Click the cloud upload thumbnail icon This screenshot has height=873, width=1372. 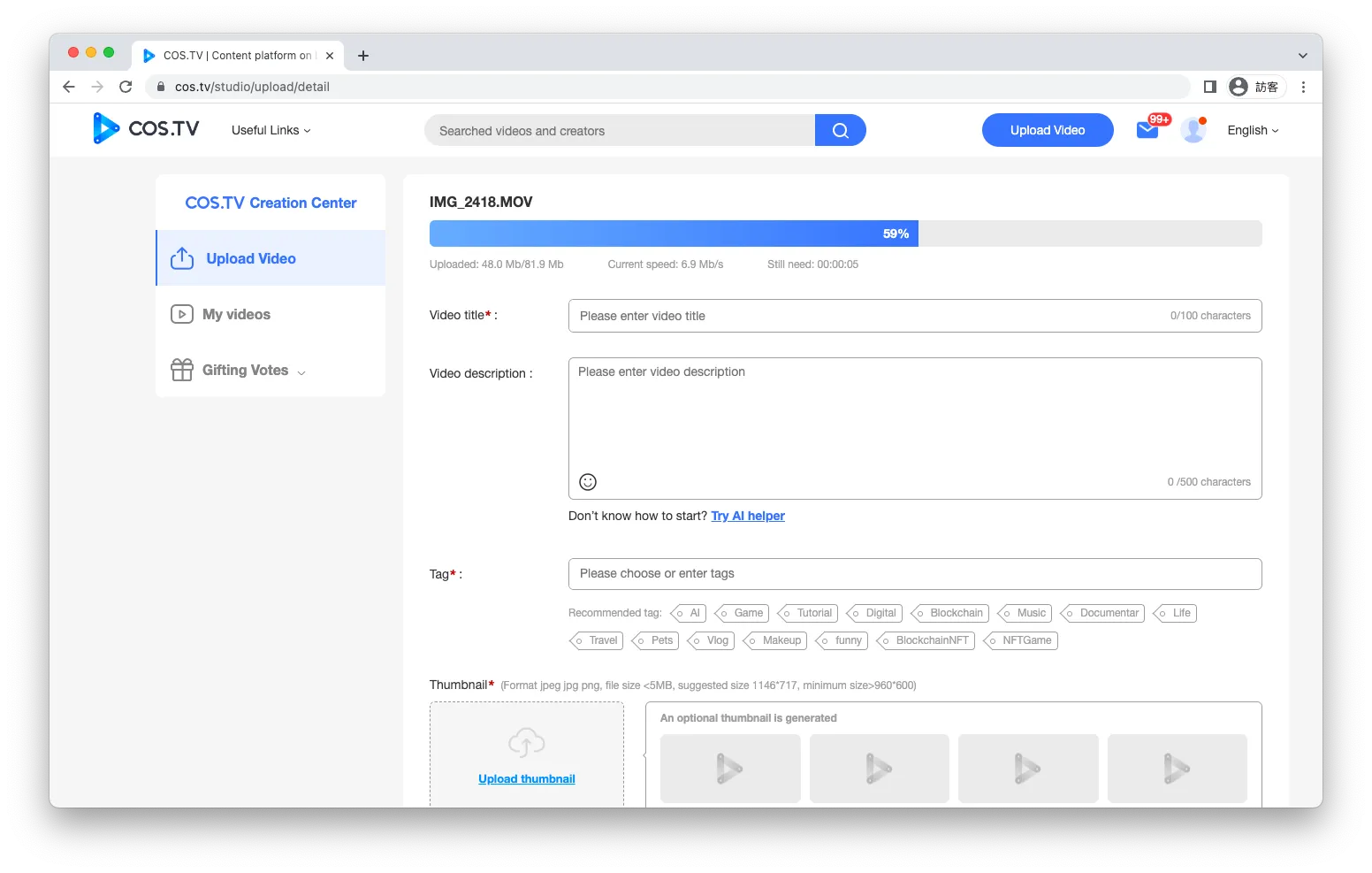tap(527, 742)
